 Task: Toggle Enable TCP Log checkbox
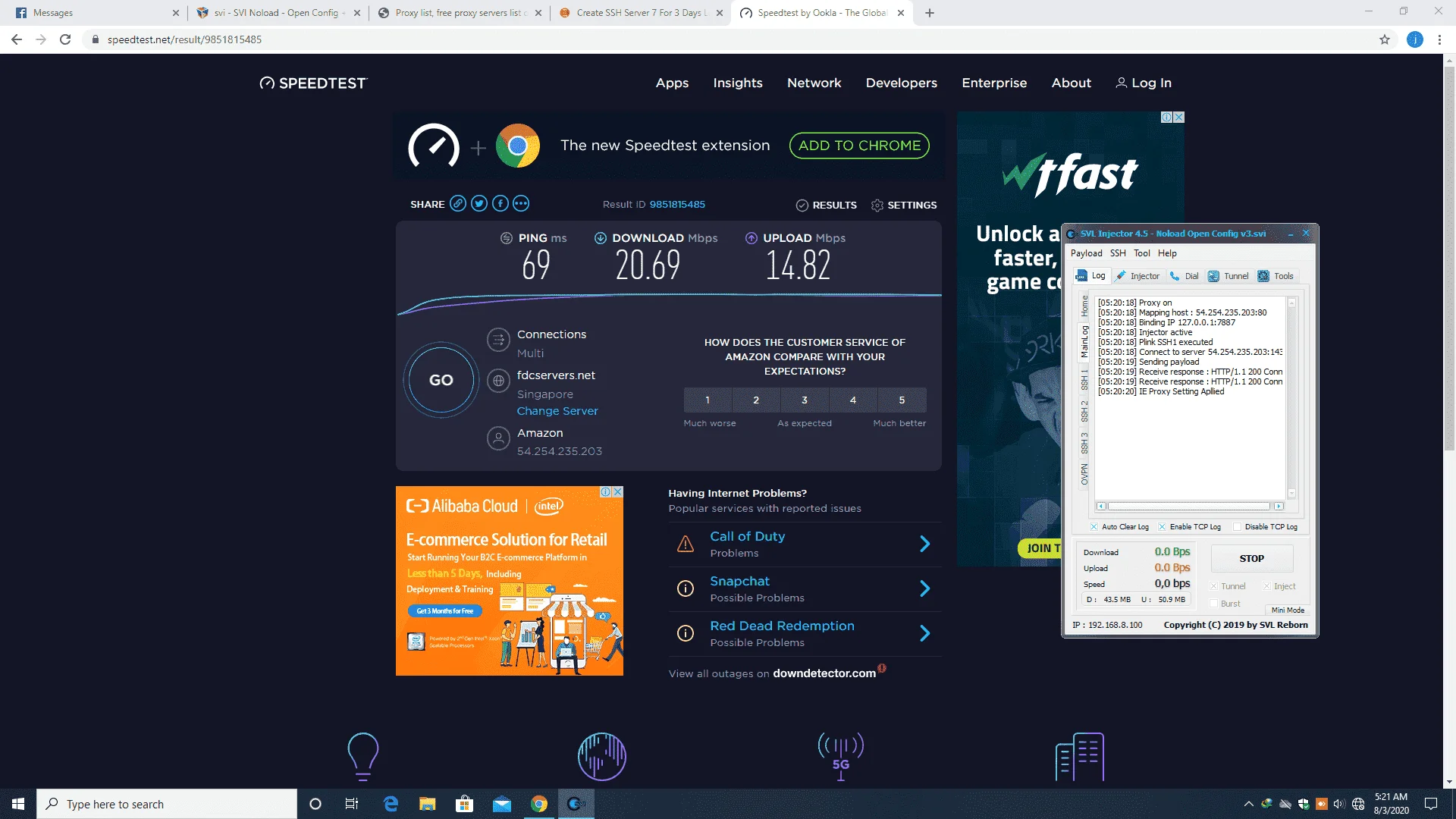[x=1162, y=526]
